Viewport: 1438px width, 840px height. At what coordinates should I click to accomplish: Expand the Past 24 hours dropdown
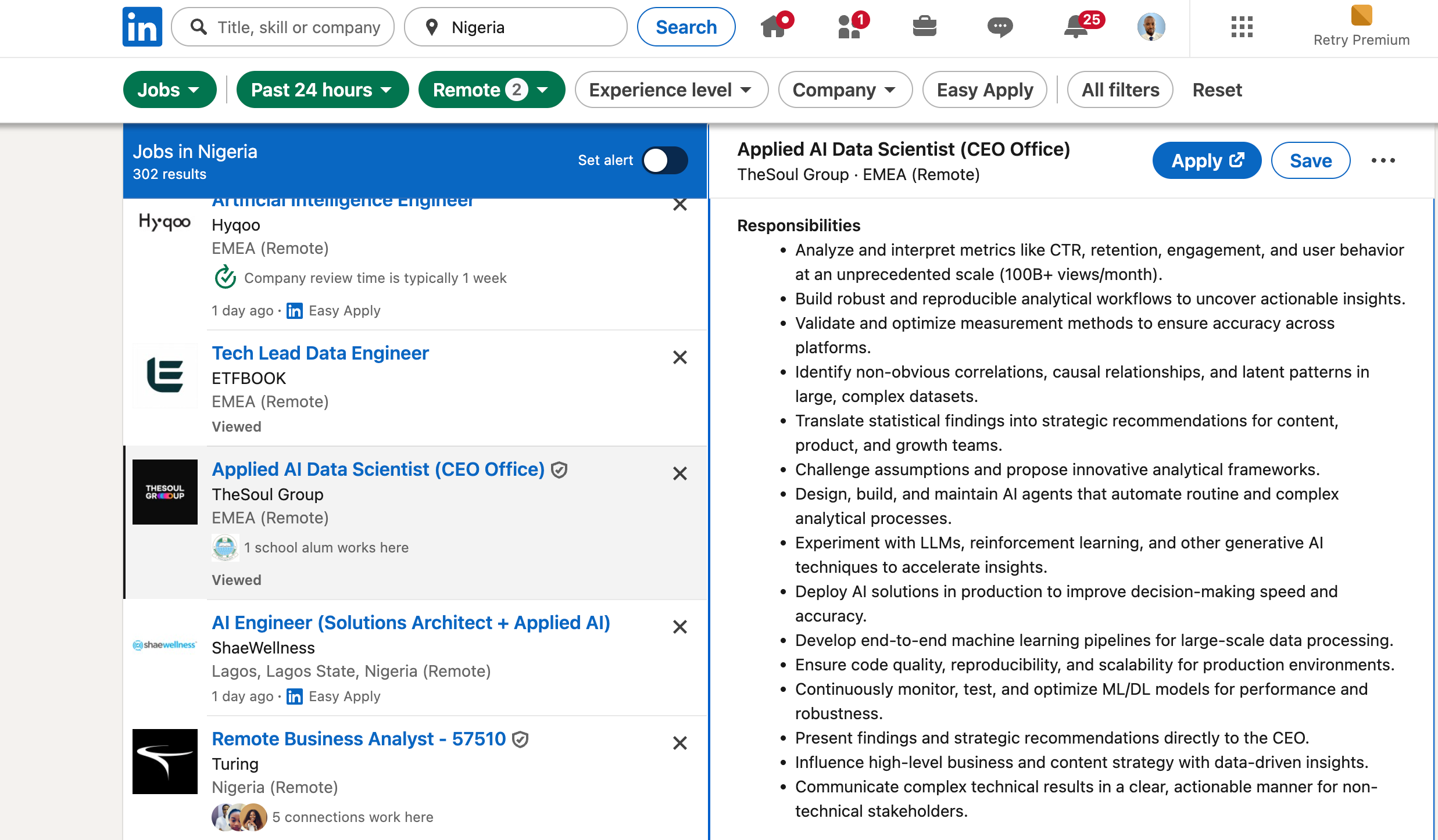pos(322,90)
